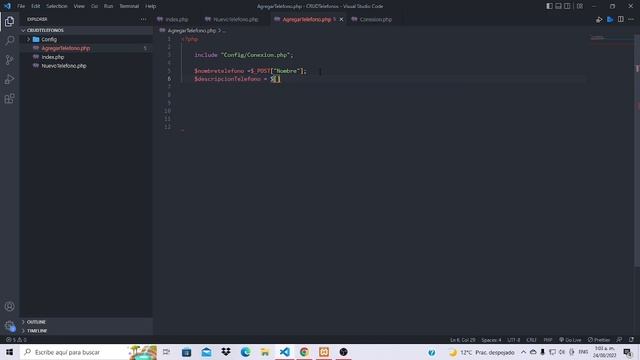Toggle the bottom panel layout icon

click(558, 6)
